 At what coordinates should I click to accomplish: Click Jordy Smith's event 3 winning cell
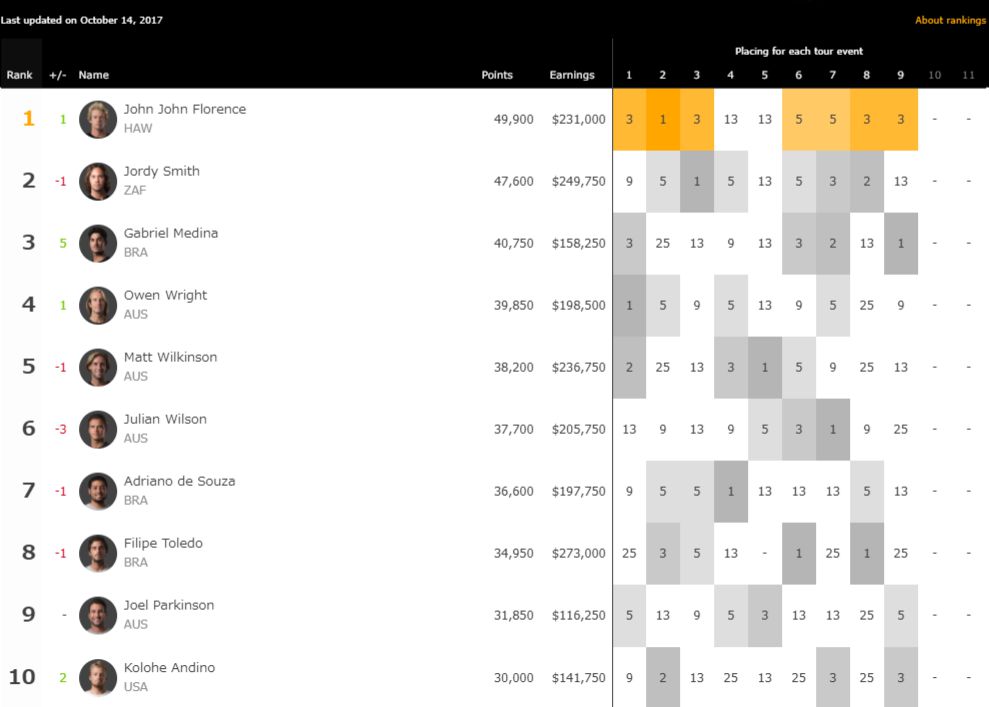tap(697, 181)
